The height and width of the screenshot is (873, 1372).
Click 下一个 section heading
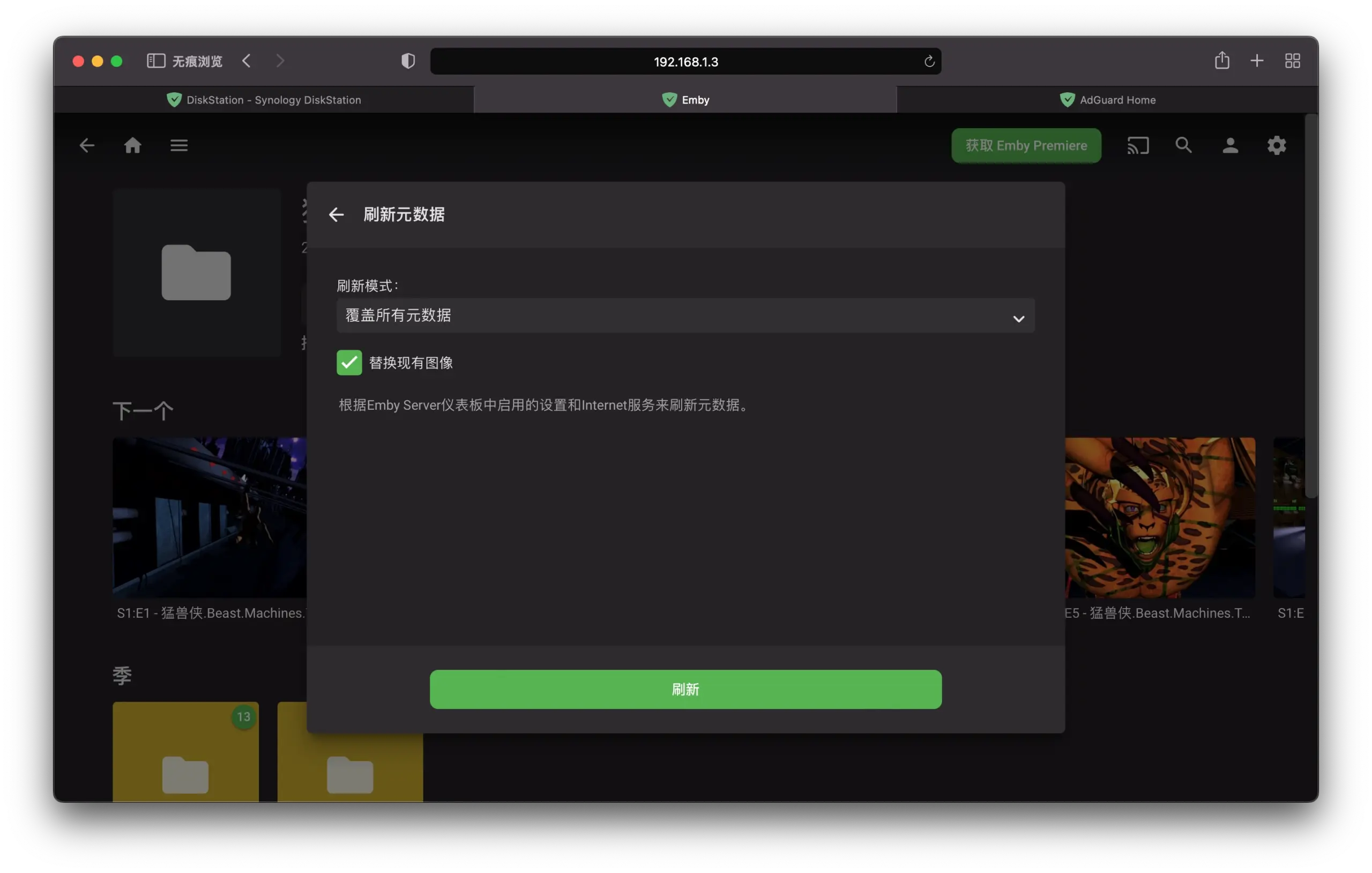pyautogui.click(x=143, y=411)
